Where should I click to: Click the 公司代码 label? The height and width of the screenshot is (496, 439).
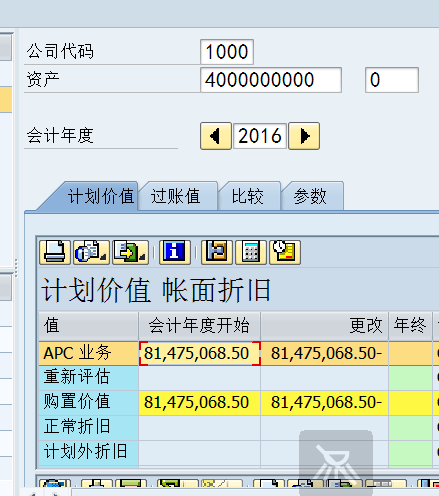pyautogui.click(x=60, y=52)
